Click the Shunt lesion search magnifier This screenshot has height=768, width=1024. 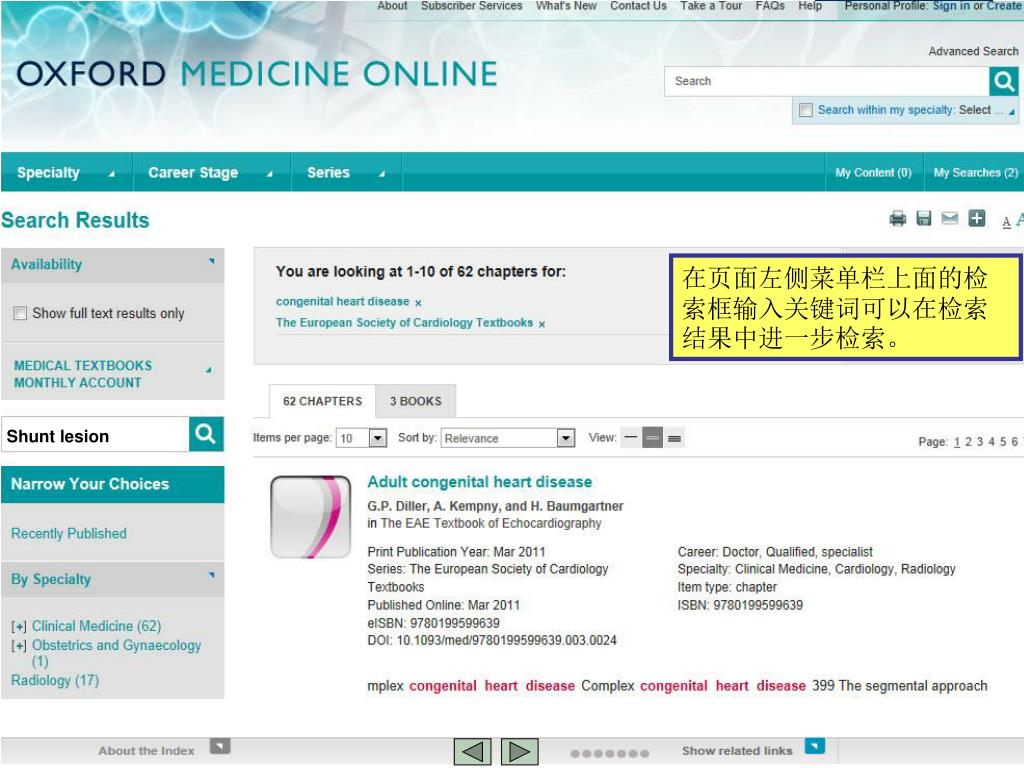(206, 434)
